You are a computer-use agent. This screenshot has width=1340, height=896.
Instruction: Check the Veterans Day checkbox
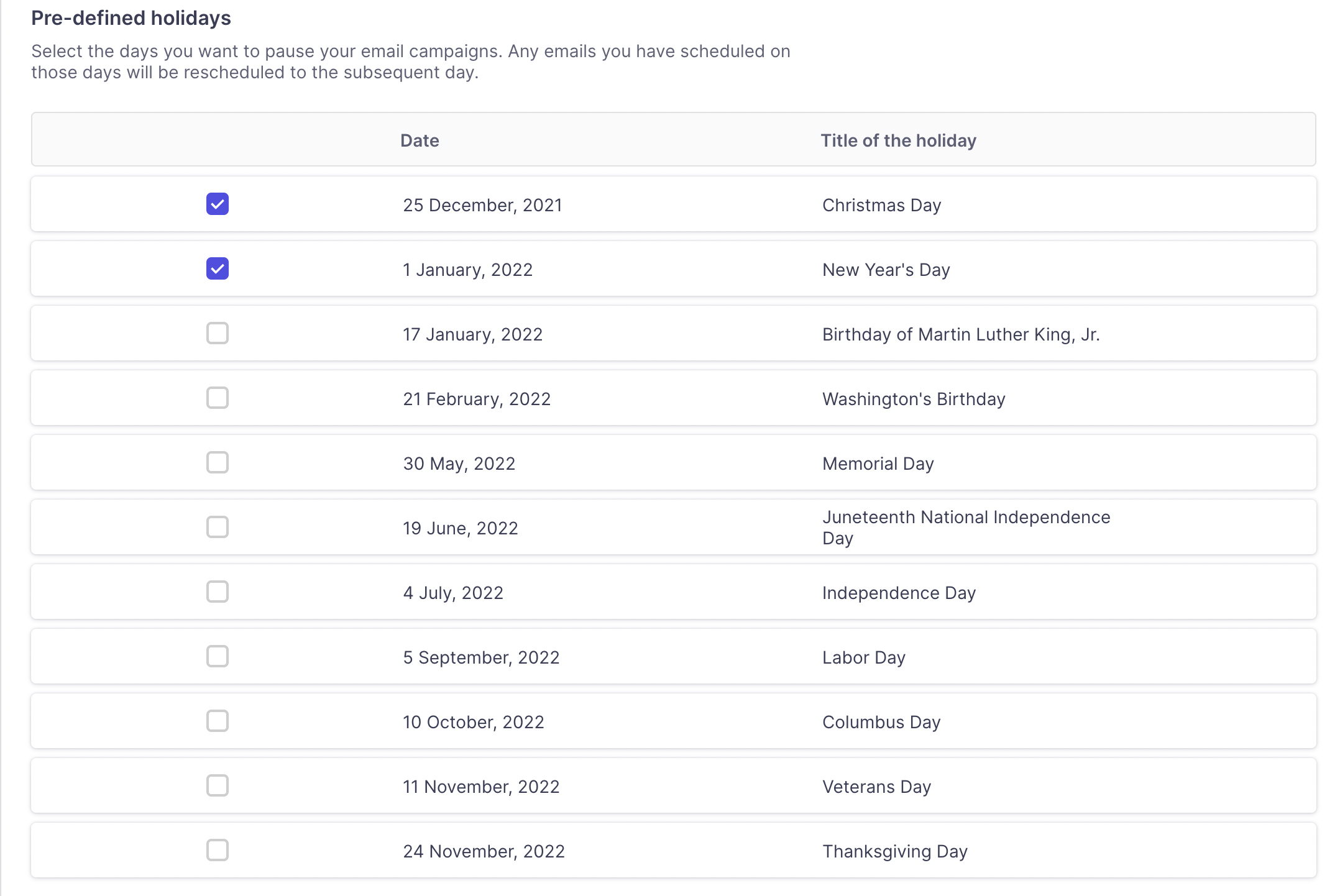click(x=218, y=785)
